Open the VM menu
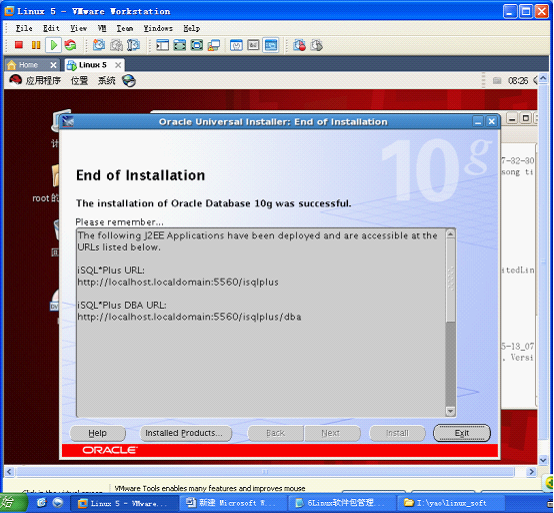The height and width of the screenshot is (513, 554). coord(102,28)
